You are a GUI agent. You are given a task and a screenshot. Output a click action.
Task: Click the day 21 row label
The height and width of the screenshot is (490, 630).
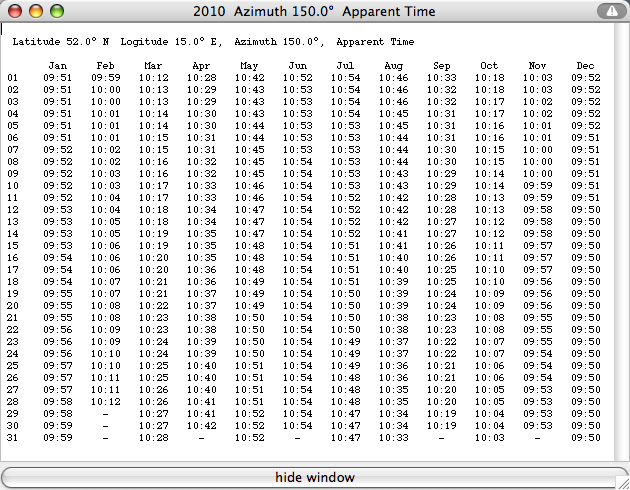coord(12,318)
